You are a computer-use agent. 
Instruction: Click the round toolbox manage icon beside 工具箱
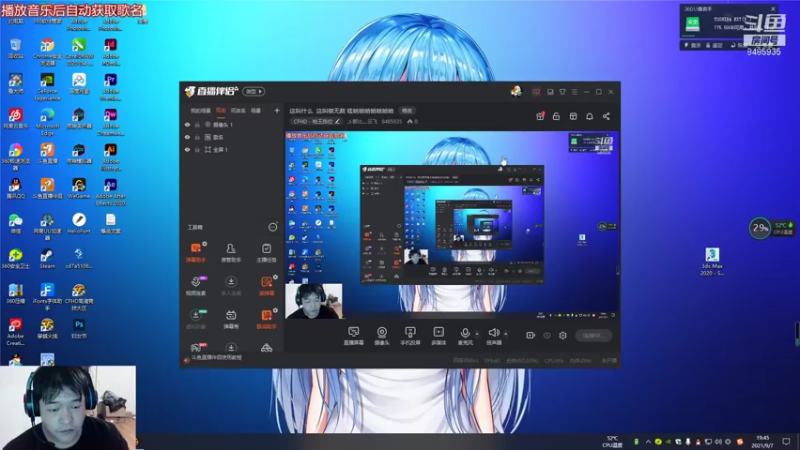click(273, 227)
